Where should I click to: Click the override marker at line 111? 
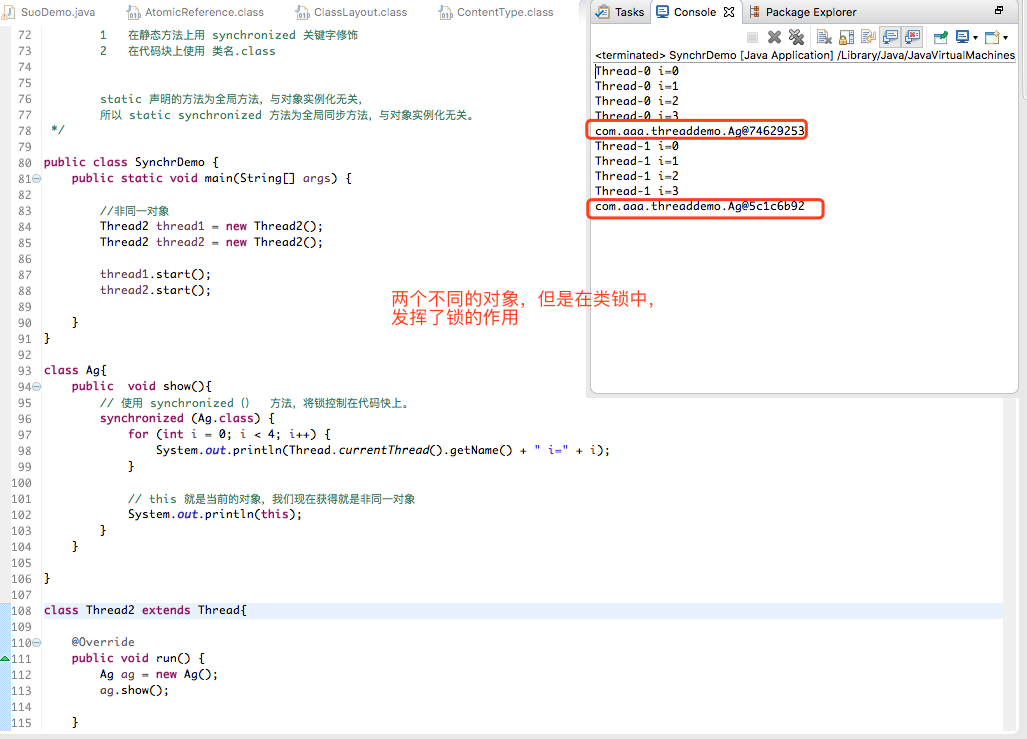pyautogui.click(x=5, y=658)
